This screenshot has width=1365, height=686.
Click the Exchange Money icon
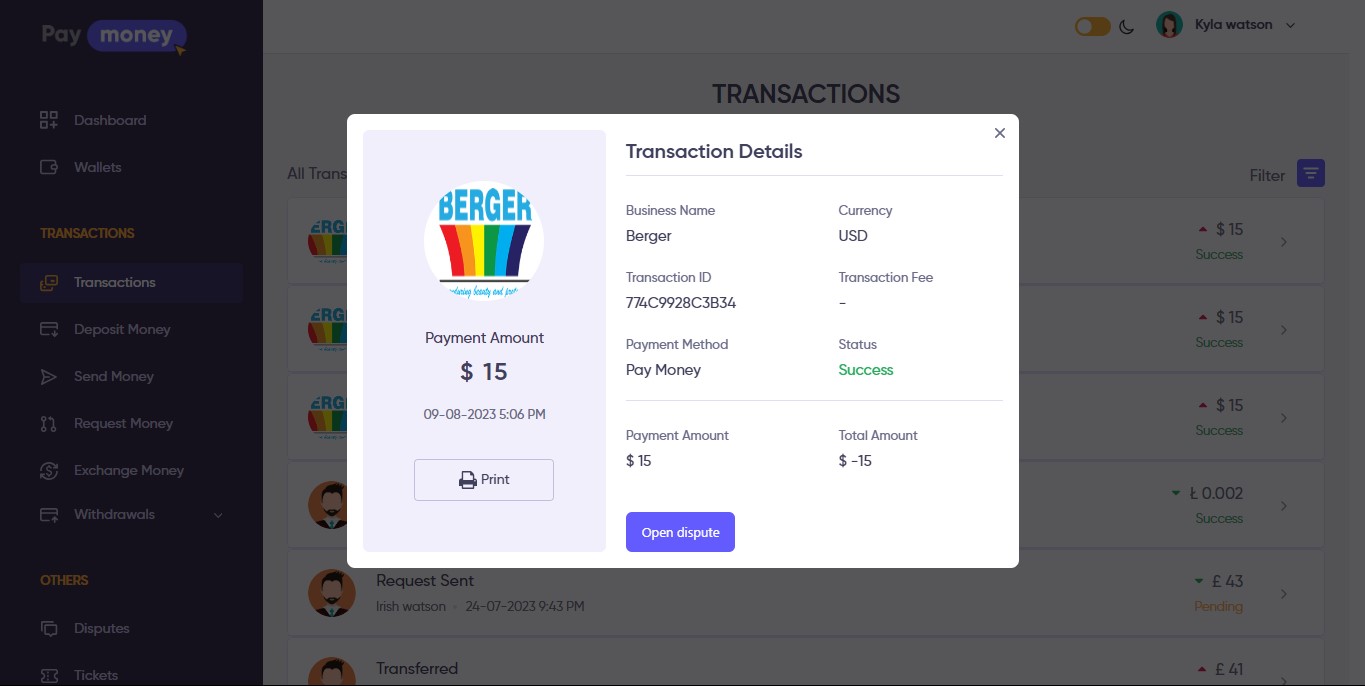pos(49,470)
